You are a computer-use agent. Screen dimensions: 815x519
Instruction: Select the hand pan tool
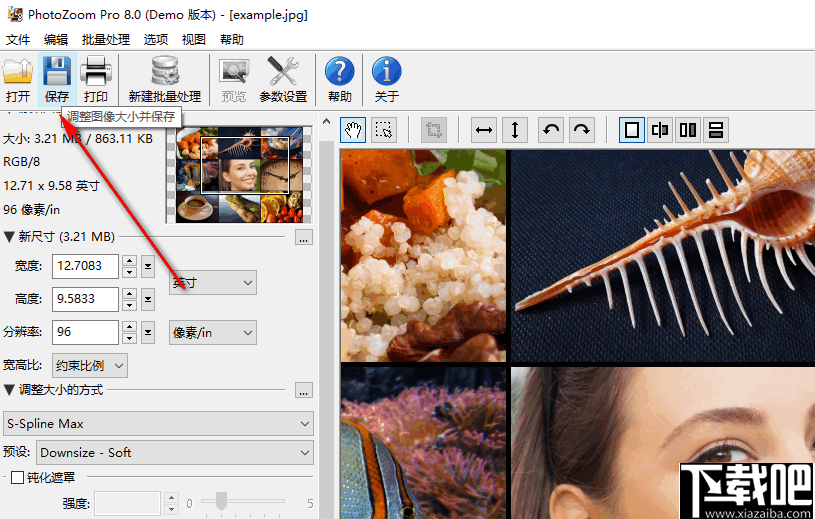(353, 130)
